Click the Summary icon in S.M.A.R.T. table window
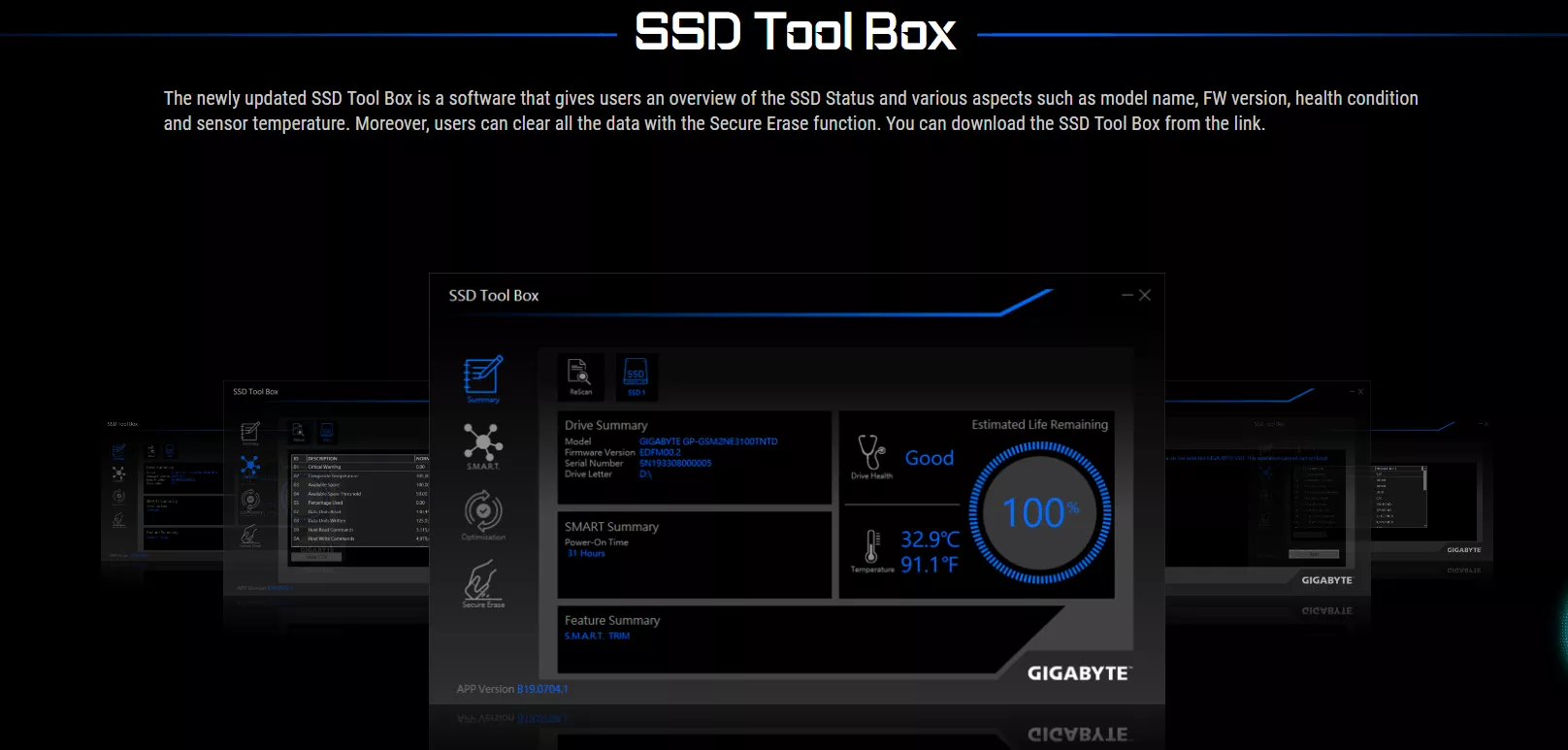This screenshot has height=750, width=1568. (x=250, y=432)
